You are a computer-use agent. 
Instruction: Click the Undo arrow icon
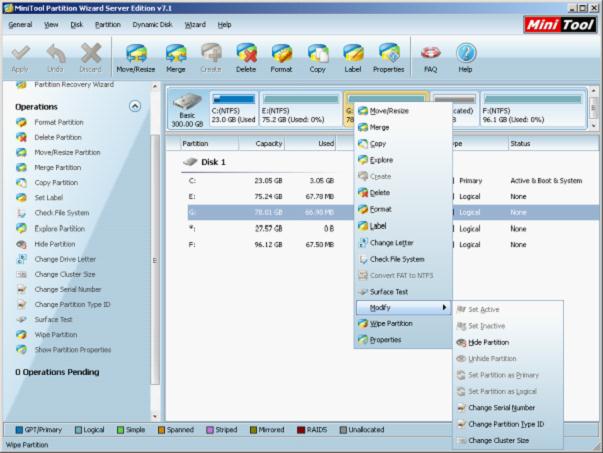pyautogui.click(x=55, y=58)
